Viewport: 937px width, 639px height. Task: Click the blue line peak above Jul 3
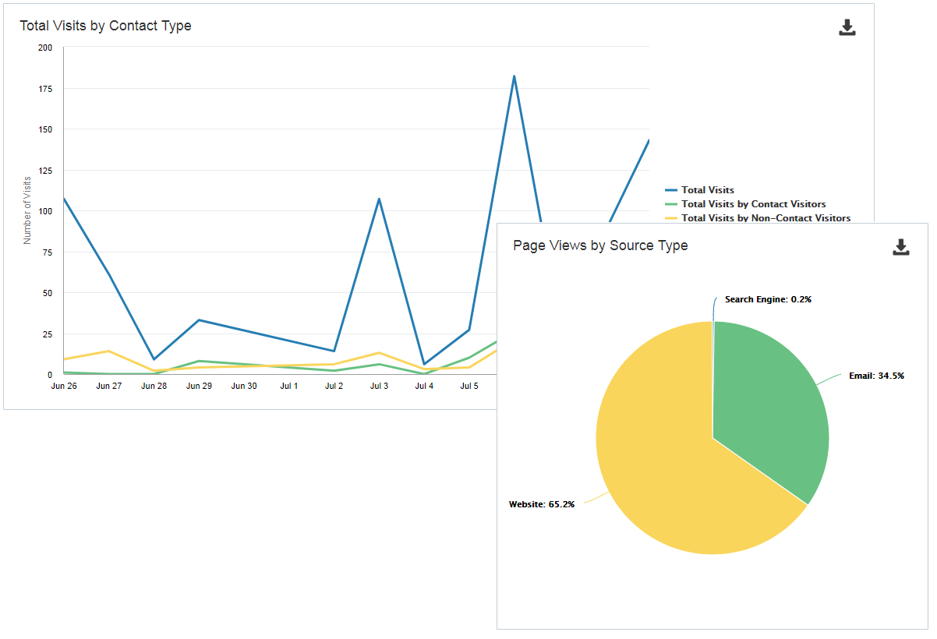379,199
